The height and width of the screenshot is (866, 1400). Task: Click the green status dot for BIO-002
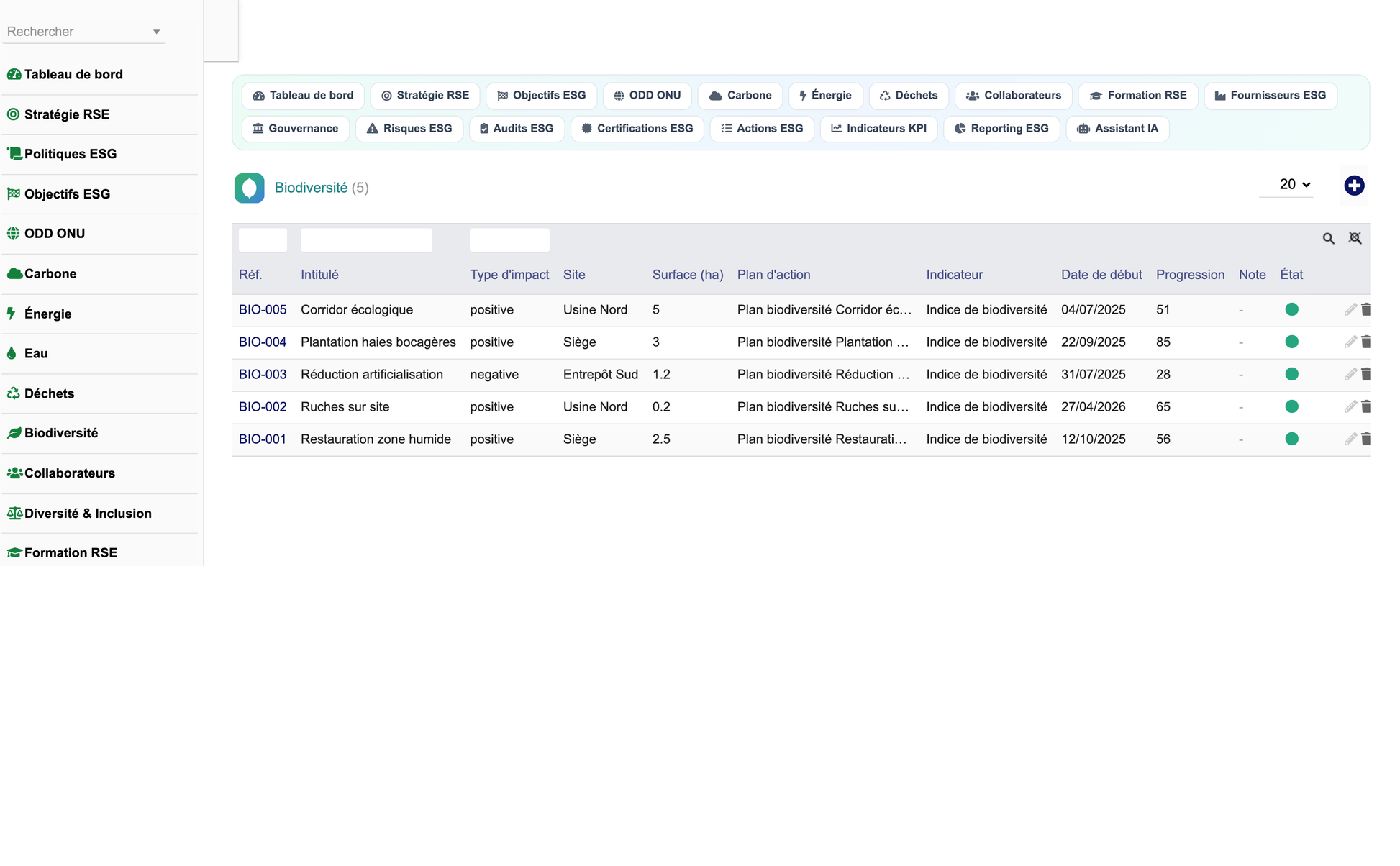pyautogui.click(x=1291, y=406)
